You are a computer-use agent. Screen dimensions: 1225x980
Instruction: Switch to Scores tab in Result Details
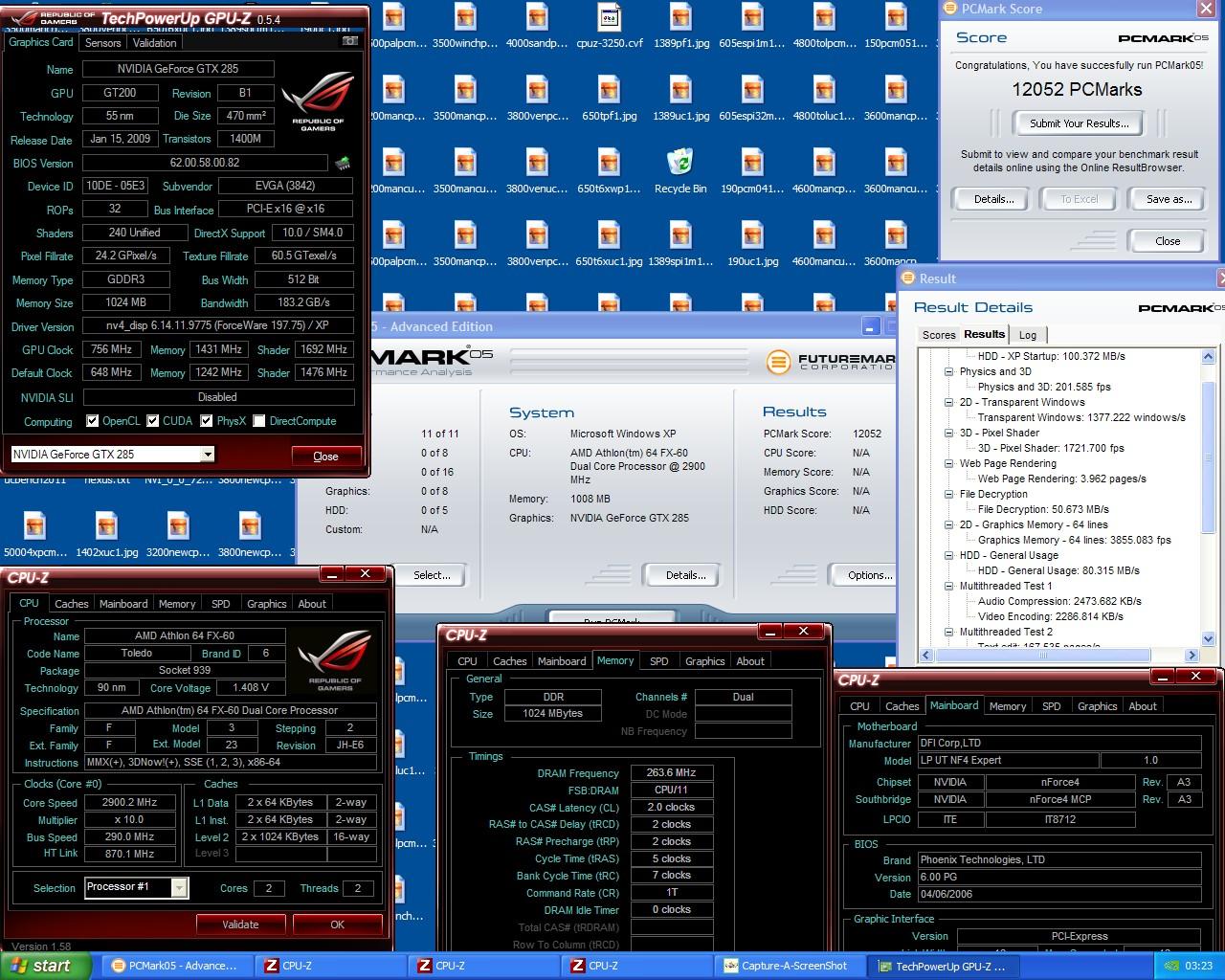939,335
